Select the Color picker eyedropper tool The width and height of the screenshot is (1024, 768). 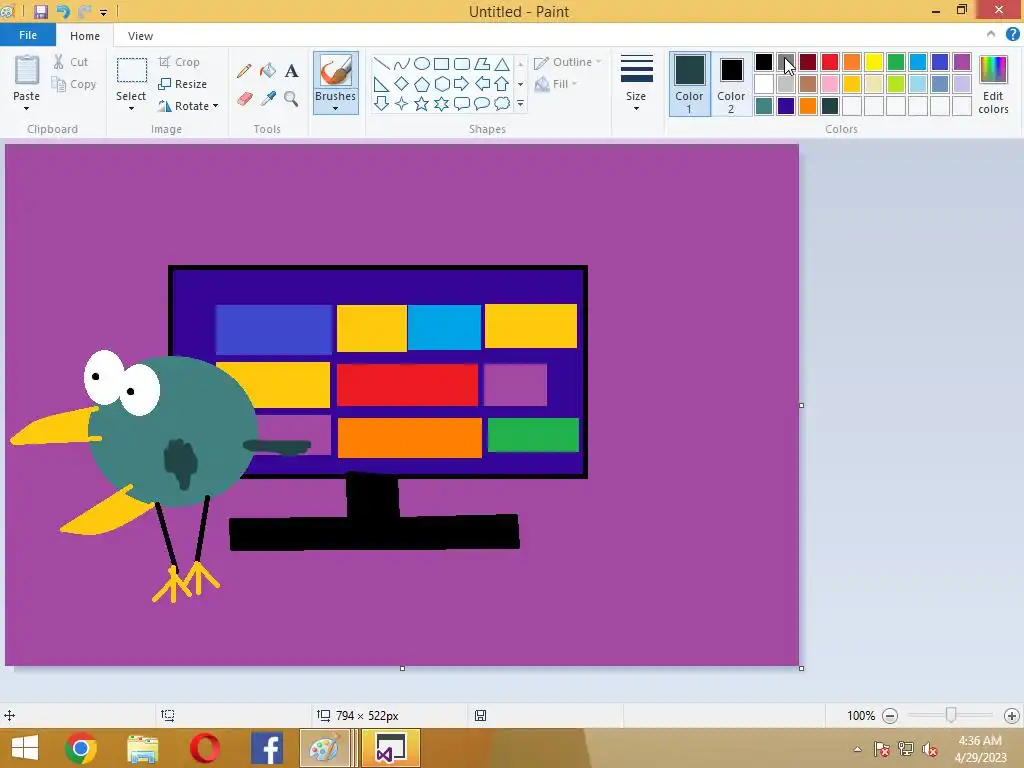(x=268, y=99)
